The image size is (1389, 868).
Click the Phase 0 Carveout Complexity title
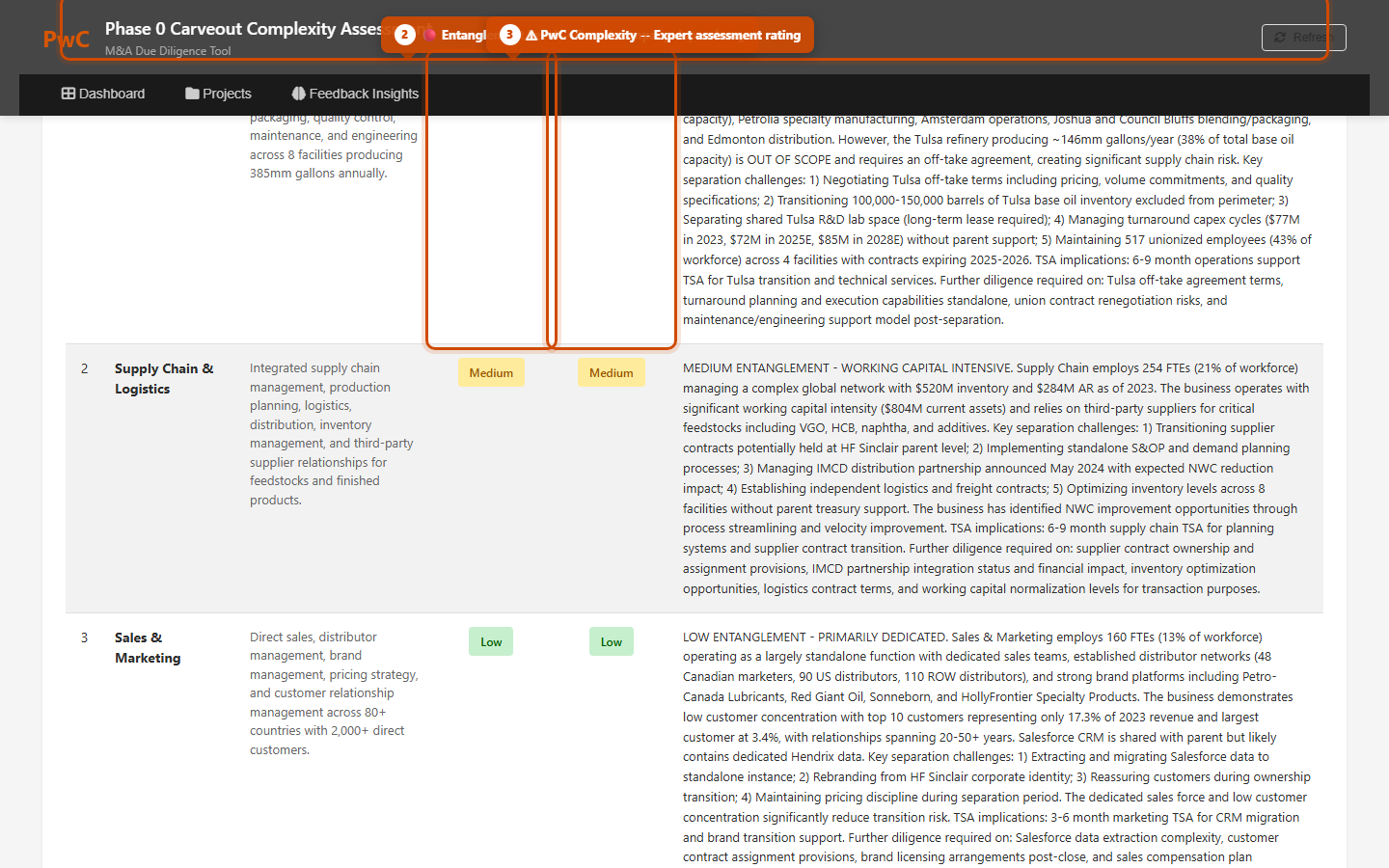tap(243, 29)
